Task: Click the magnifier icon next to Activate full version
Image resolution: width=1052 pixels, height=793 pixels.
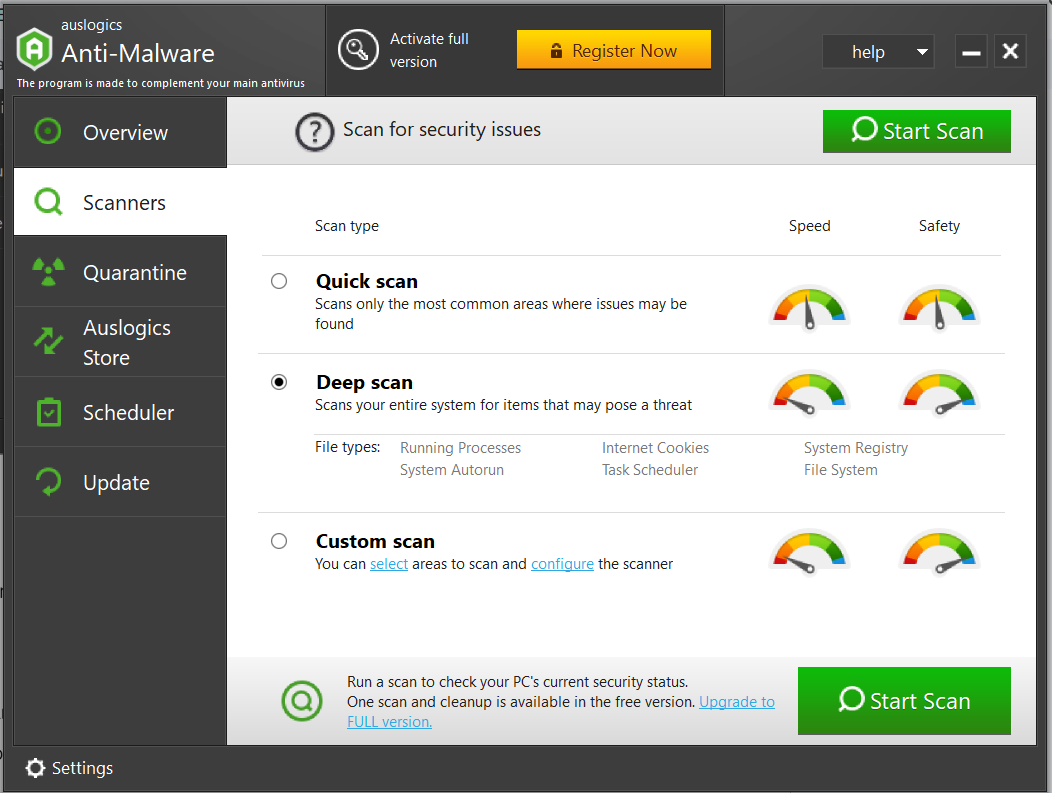Action: [x=358, y=49]
